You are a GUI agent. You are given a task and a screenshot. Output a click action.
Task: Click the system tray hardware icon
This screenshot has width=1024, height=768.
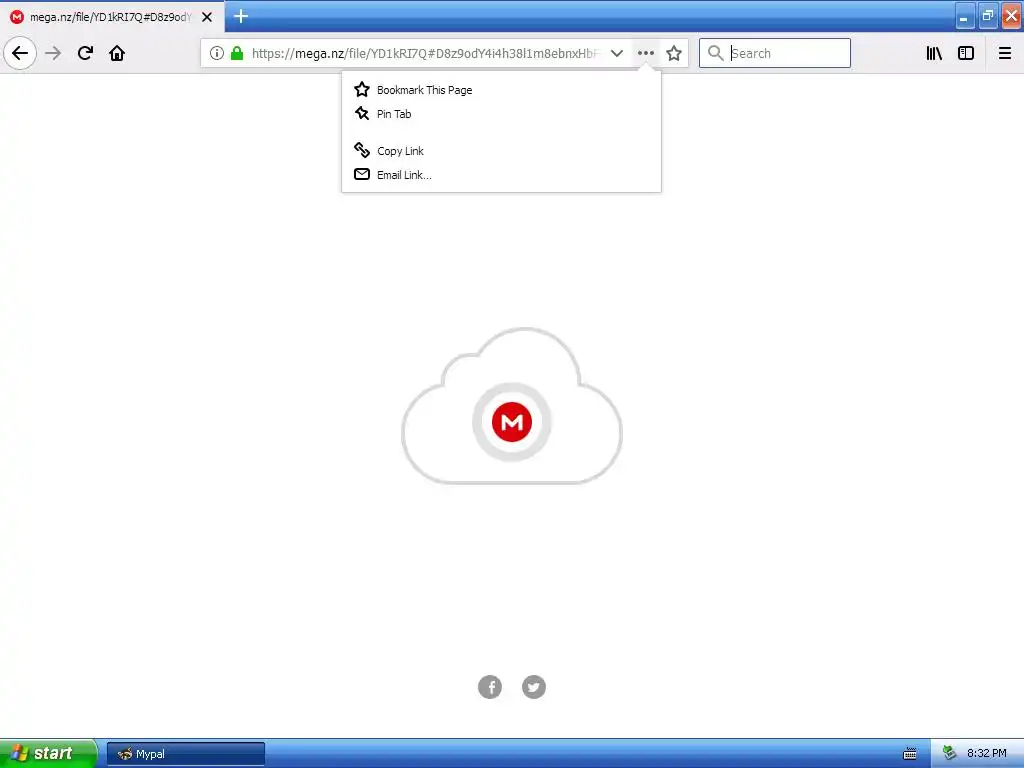(x=950, y=753)
